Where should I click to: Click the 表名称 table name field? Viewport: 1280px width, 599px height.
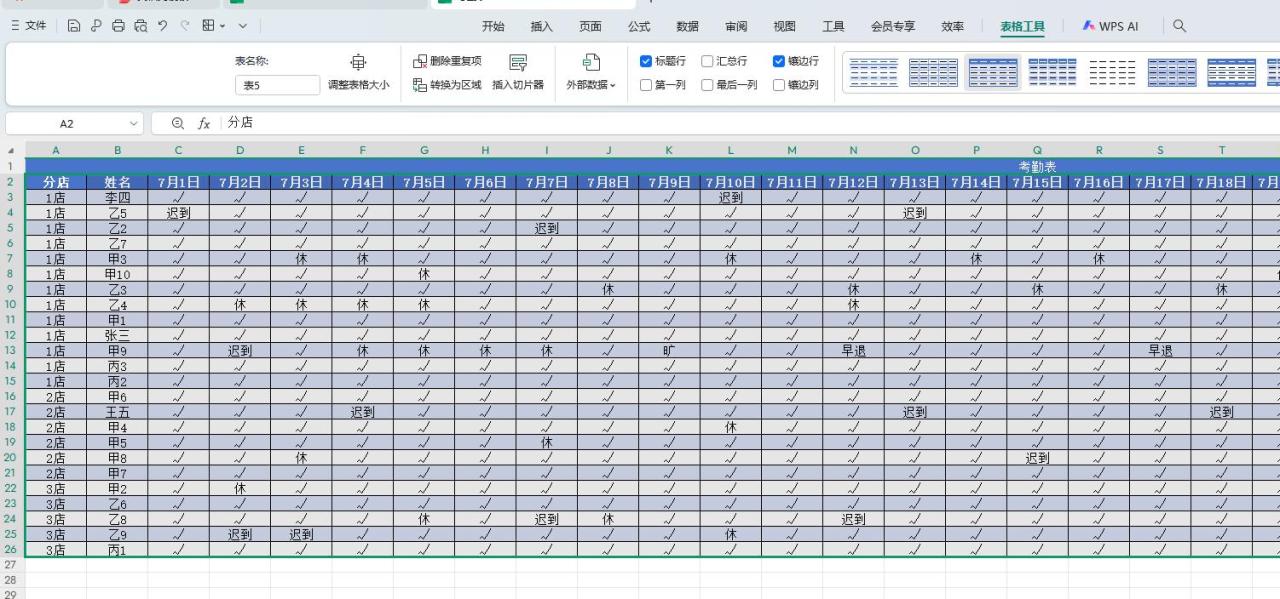click(x=277, y=85)
